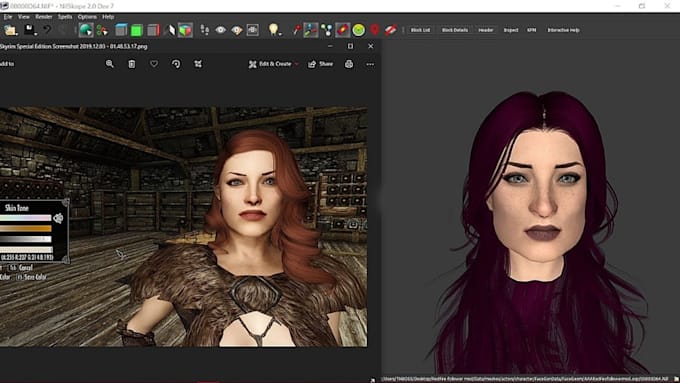The height and width of the screenshot is (383, 680).
Task: Open the Spells menu
Action: point(65,17)
